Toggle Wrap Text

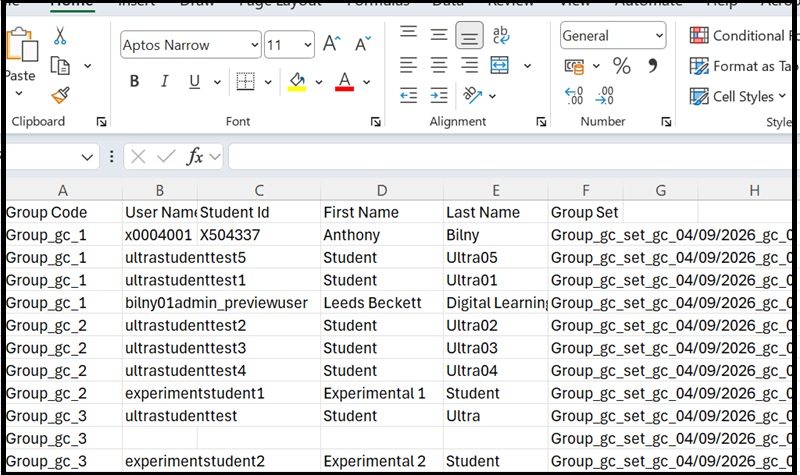pyautogui.click(x=501, y=35)
